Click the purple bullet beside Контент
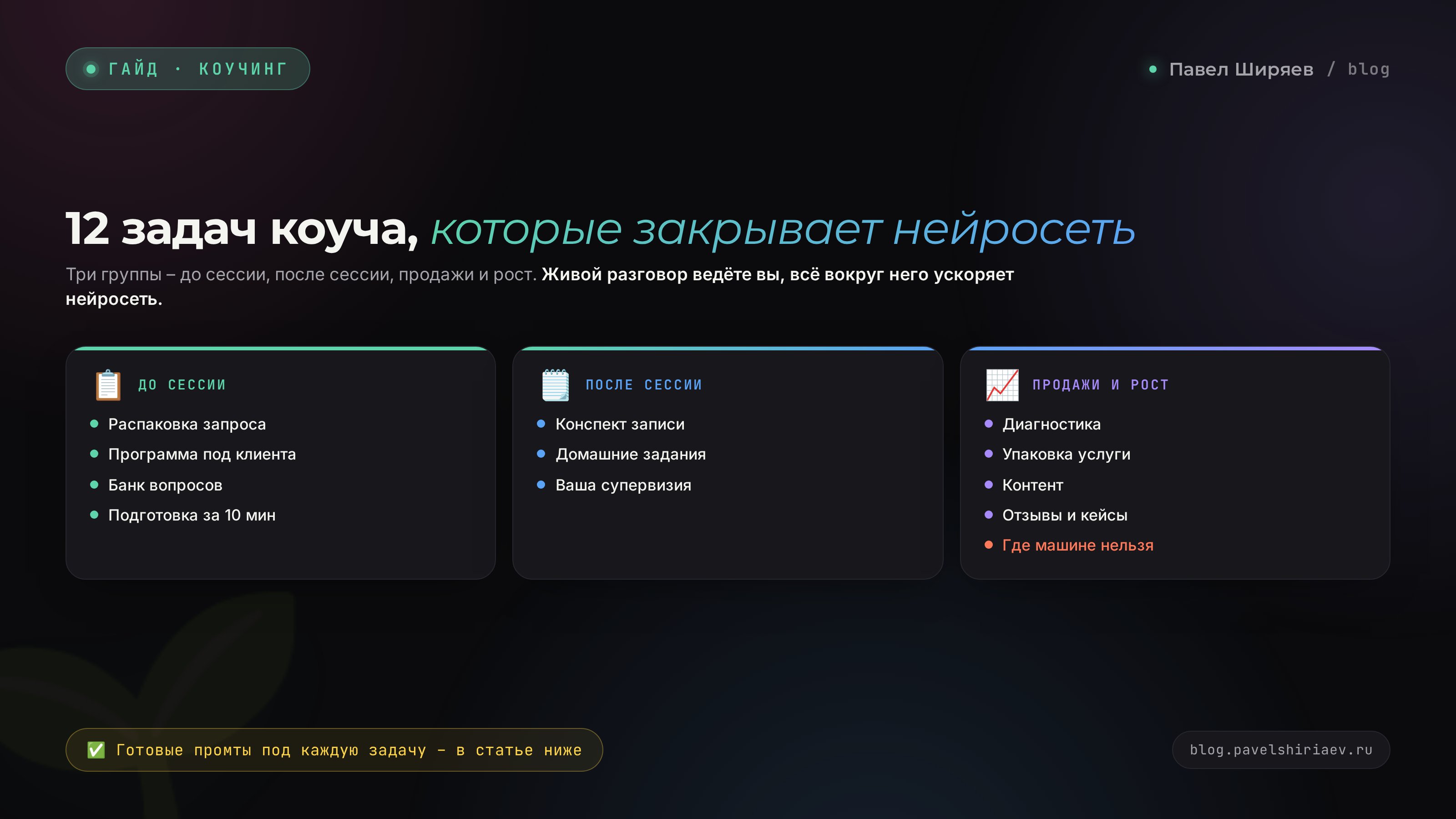The height and width of the screenshot is (819, 1456). 989,485
